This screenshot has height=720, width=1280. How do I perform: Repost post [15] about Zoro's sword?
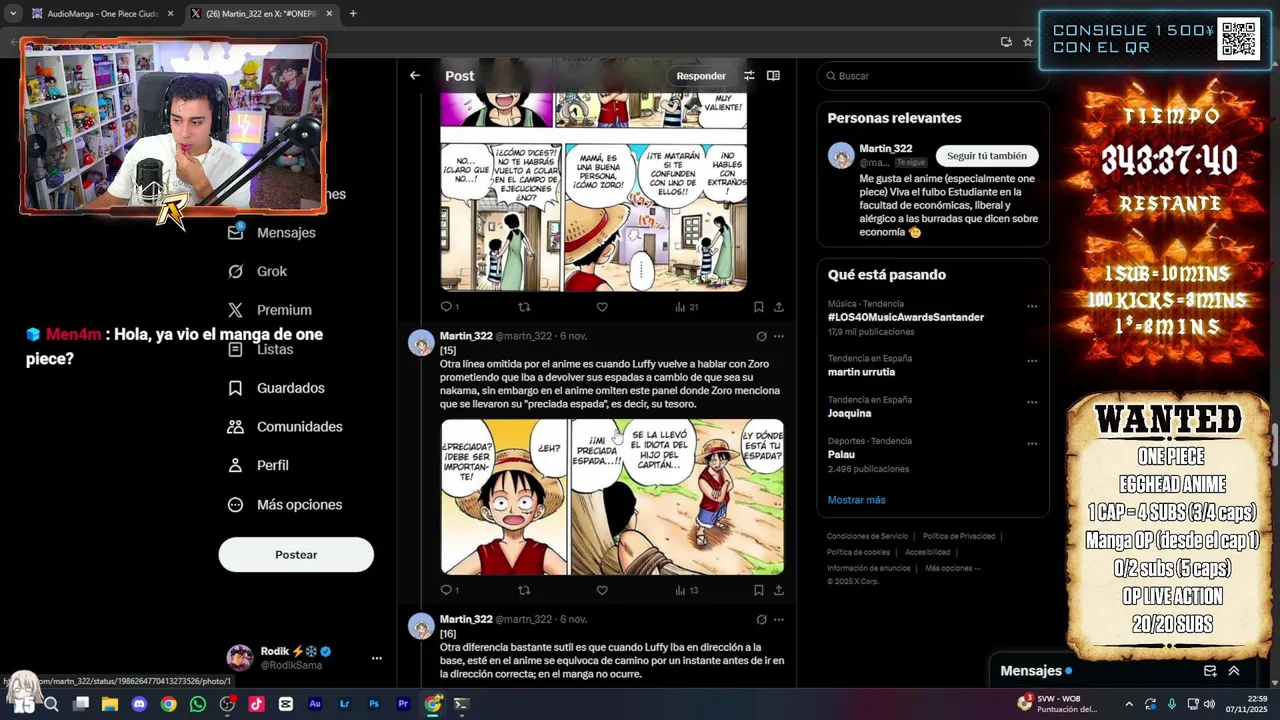[x=524, y=590]
